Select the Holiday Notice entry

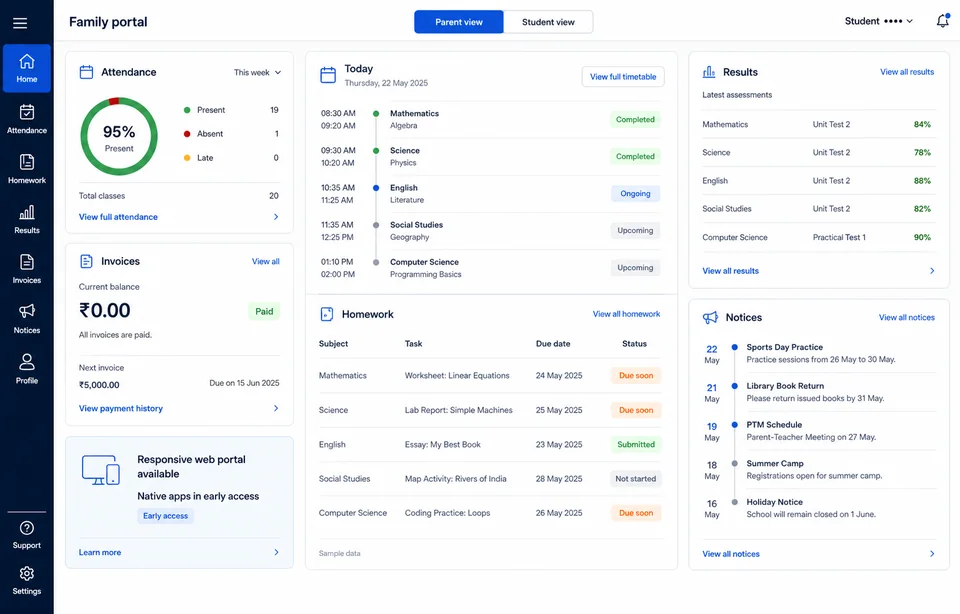pos(819,508)
